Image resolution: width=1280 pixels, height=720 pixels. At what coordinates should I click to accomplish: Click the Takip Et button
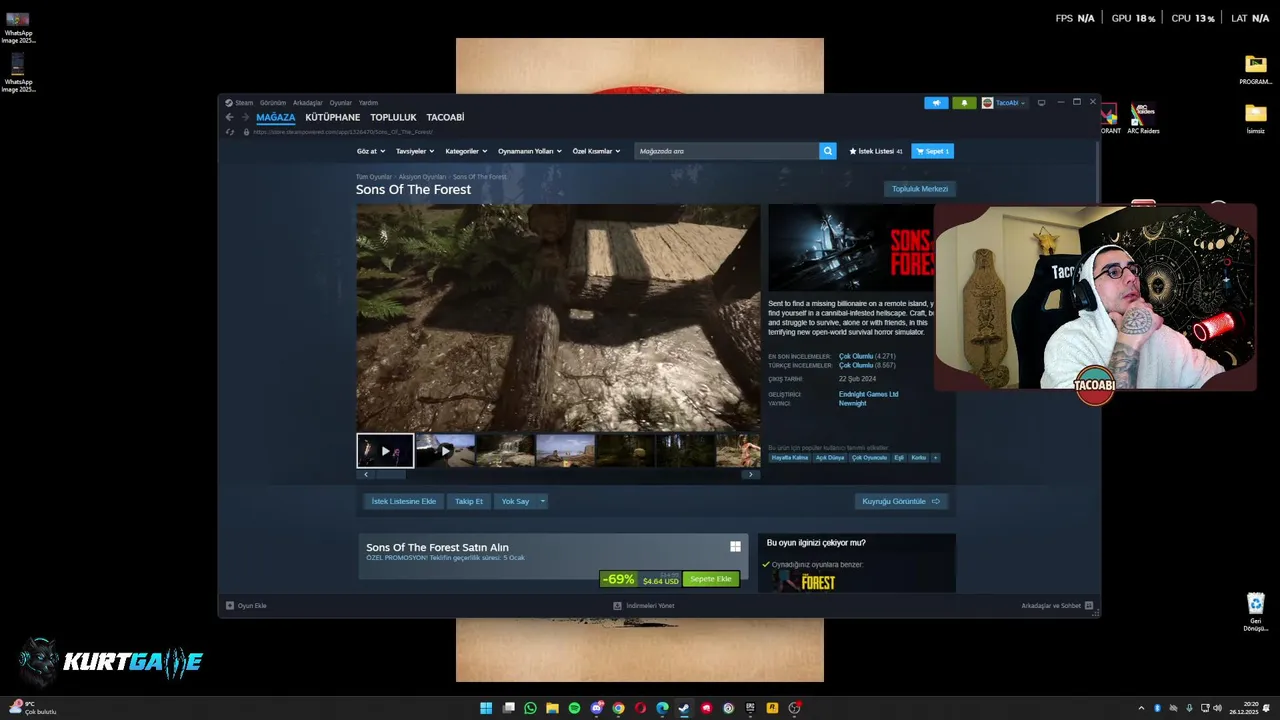469,501
